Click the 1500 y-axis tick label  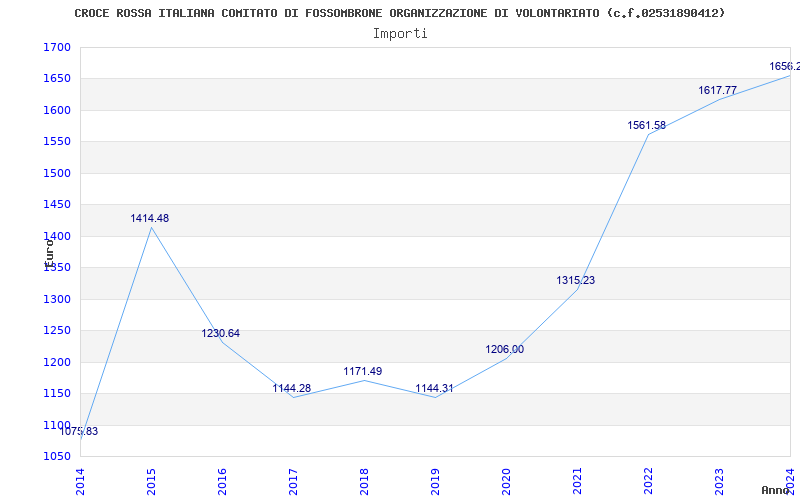(x=57, y=173)
